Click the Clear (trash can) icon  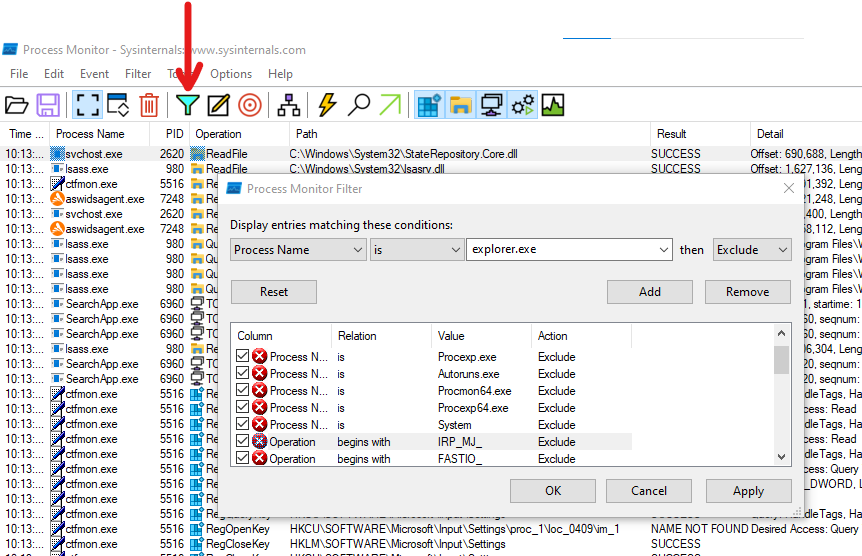point(149,105)
